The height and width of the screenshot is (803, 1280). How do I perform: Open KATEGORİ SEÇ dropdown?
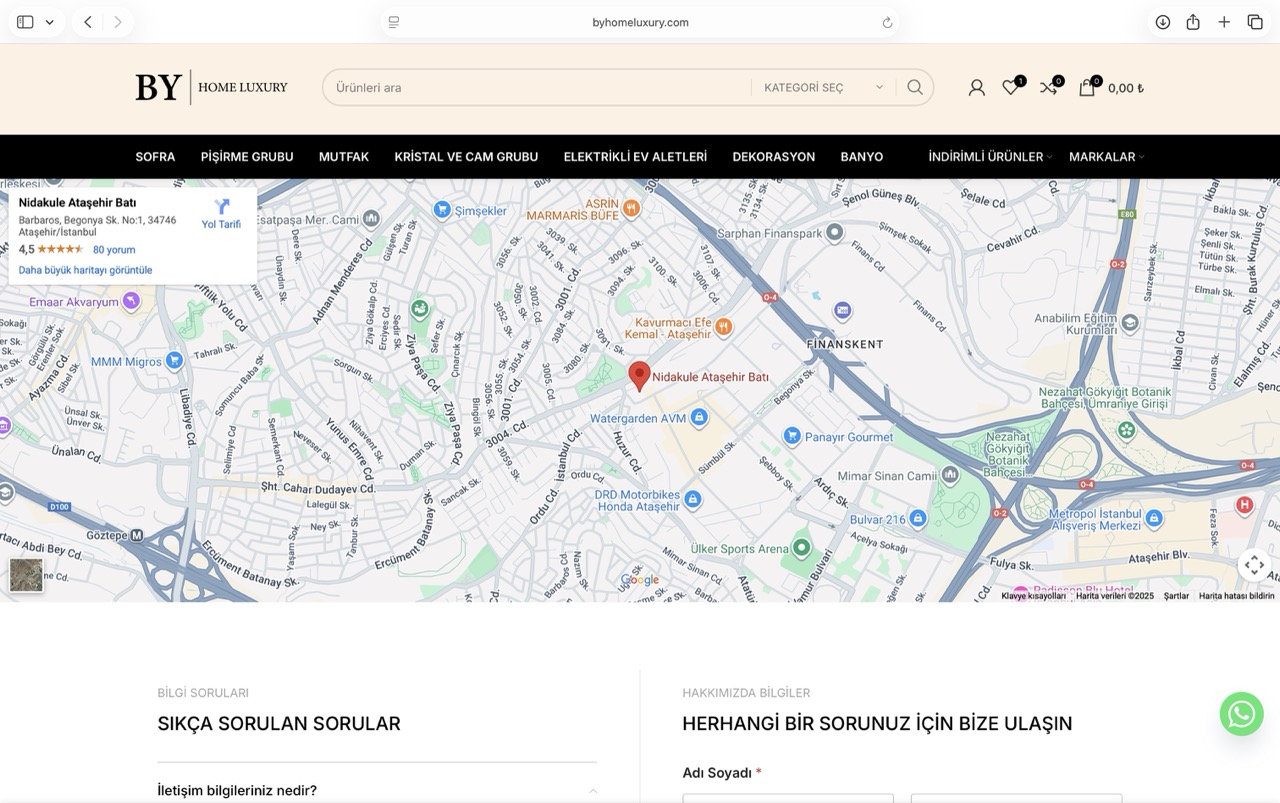coord(823,88)
